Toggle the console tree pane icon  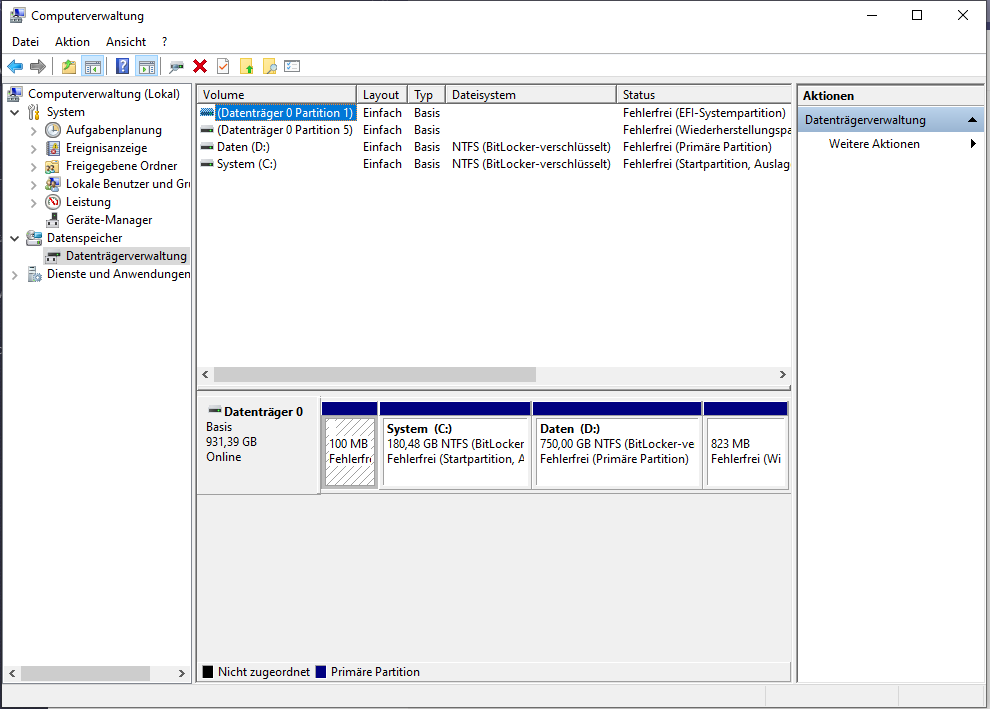coord(93,66)
